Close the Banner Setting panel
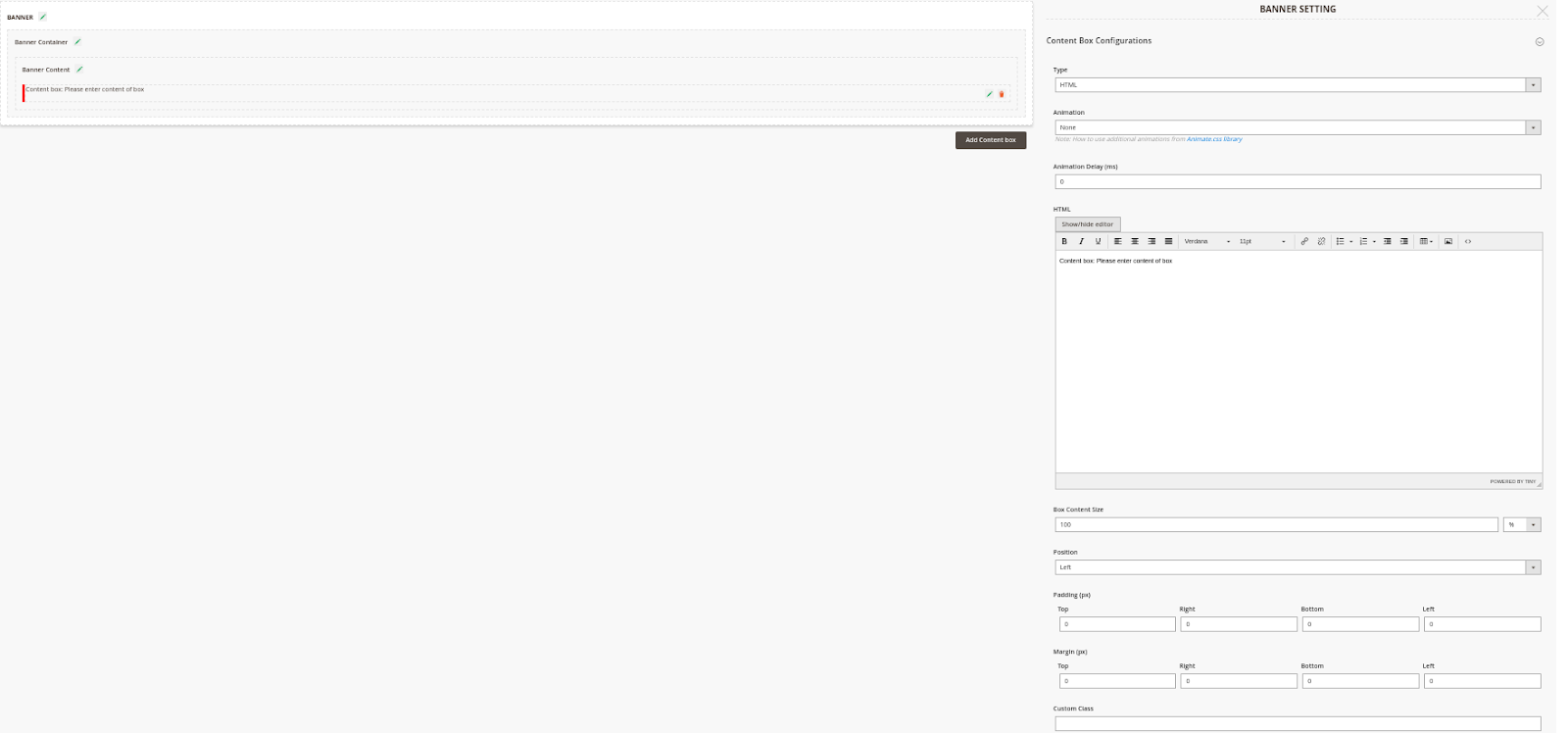 pyautogui.click(x=1543, y=11)
